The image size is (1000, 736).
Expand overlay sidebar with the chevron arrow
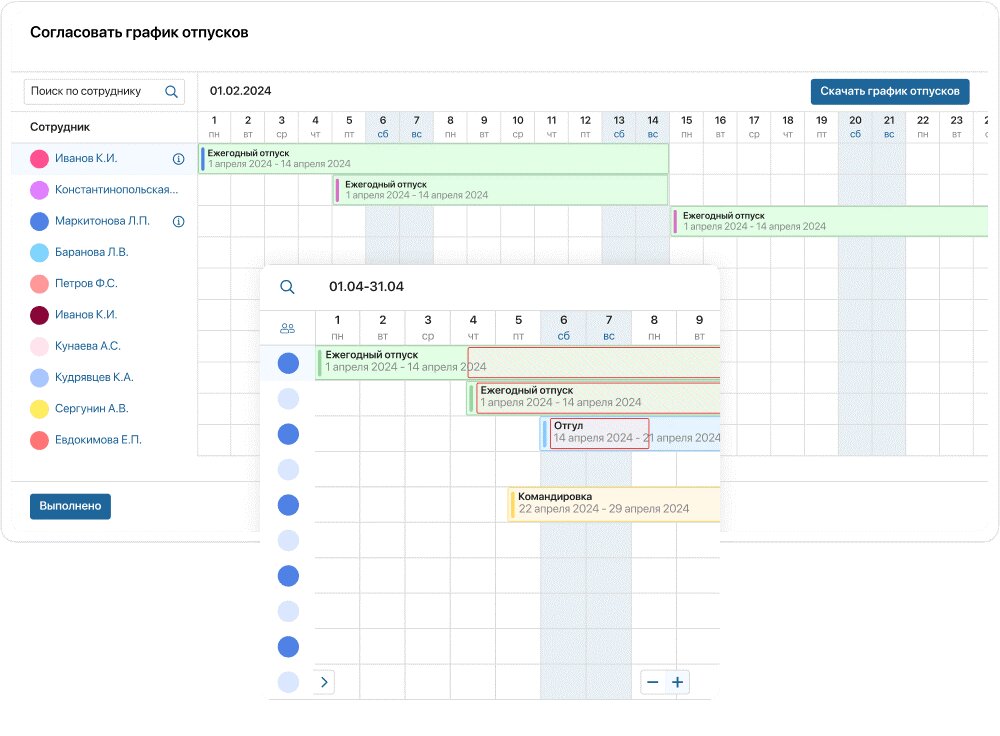(325, 682)
